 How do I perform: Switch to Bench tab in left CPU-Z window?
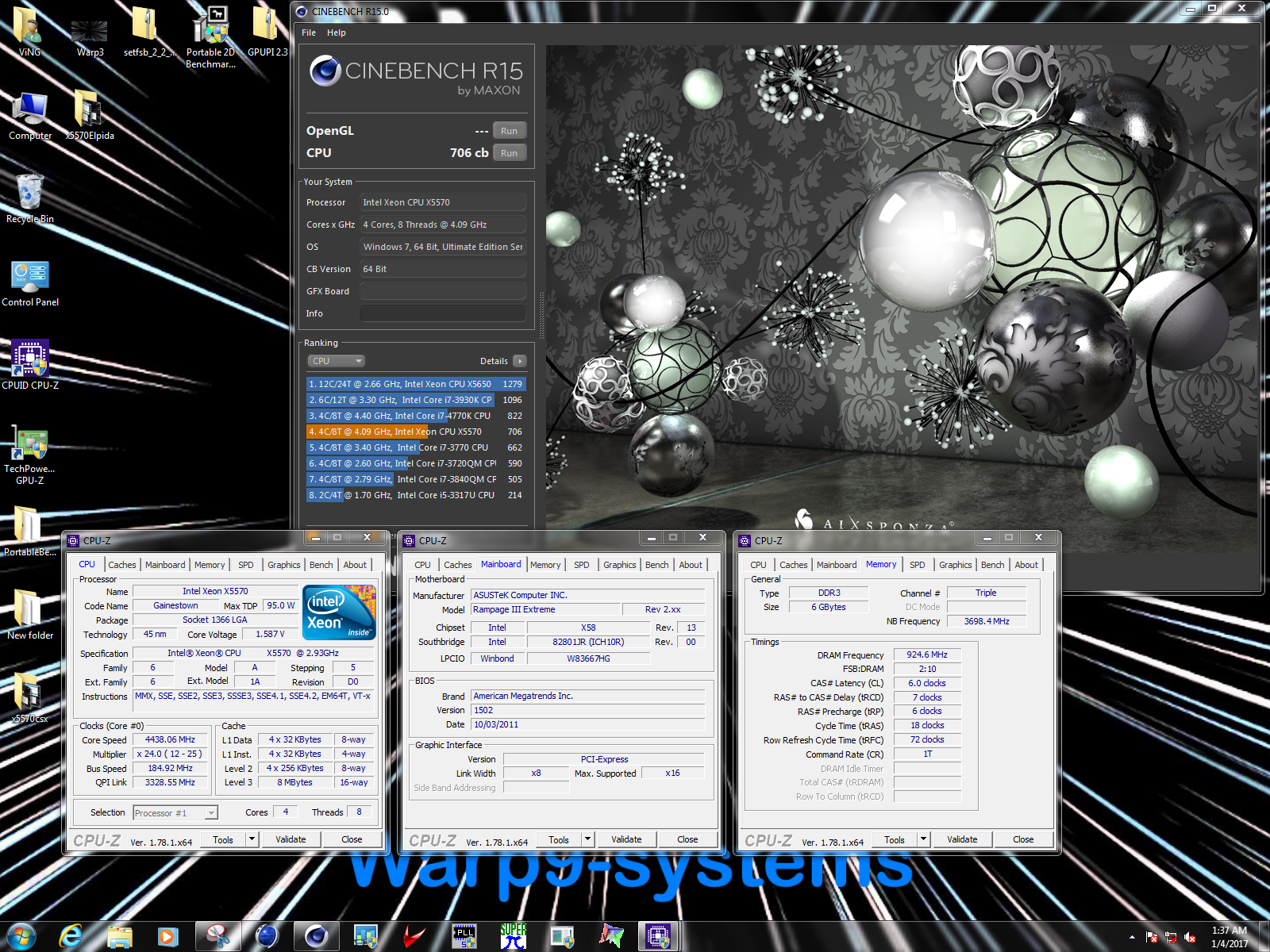[x=321, y=565]
